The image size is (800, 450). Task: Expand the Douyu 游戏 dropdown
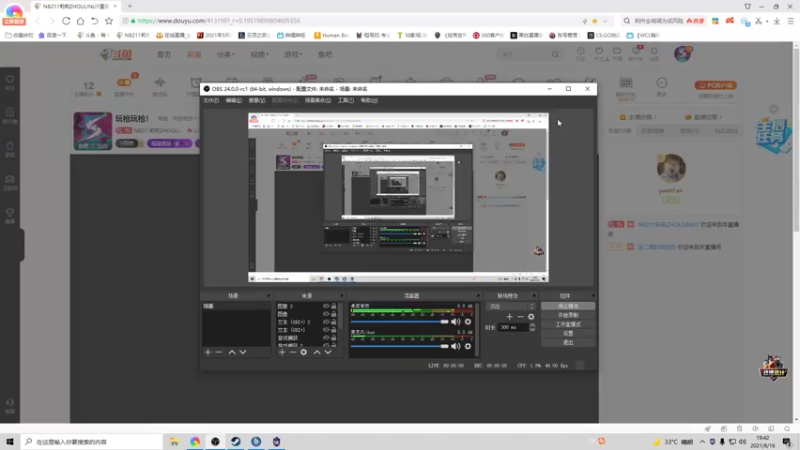[293, 54]
